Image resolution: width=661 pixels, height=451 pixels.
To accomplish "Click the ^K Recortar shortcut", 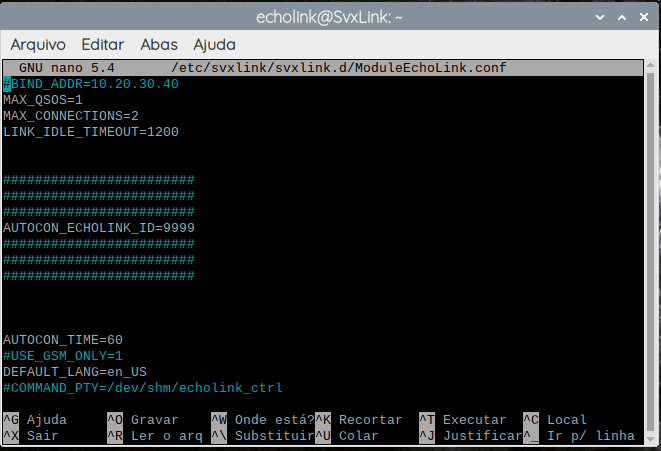I will coord(359,420).
